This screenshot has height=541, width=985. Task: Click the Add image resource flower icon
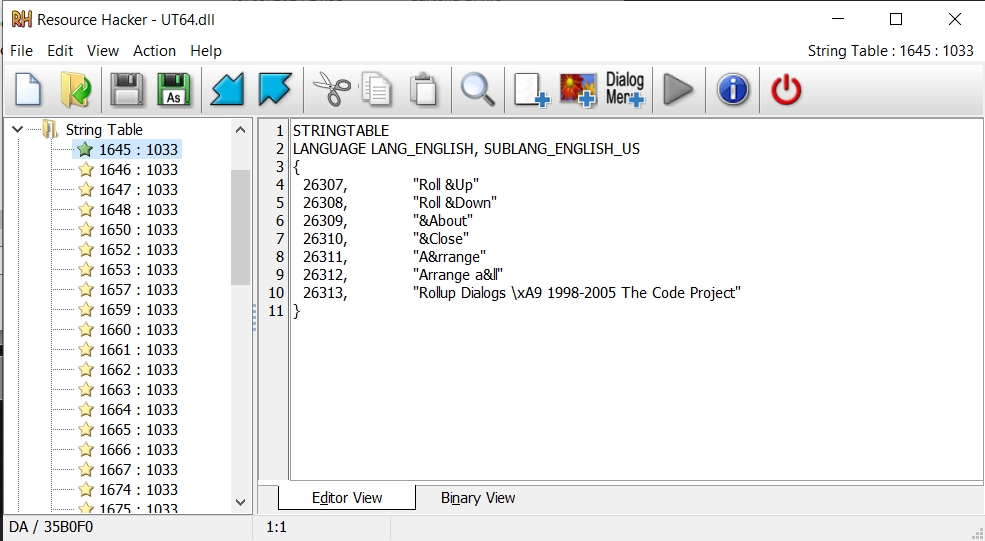[578, 90]
